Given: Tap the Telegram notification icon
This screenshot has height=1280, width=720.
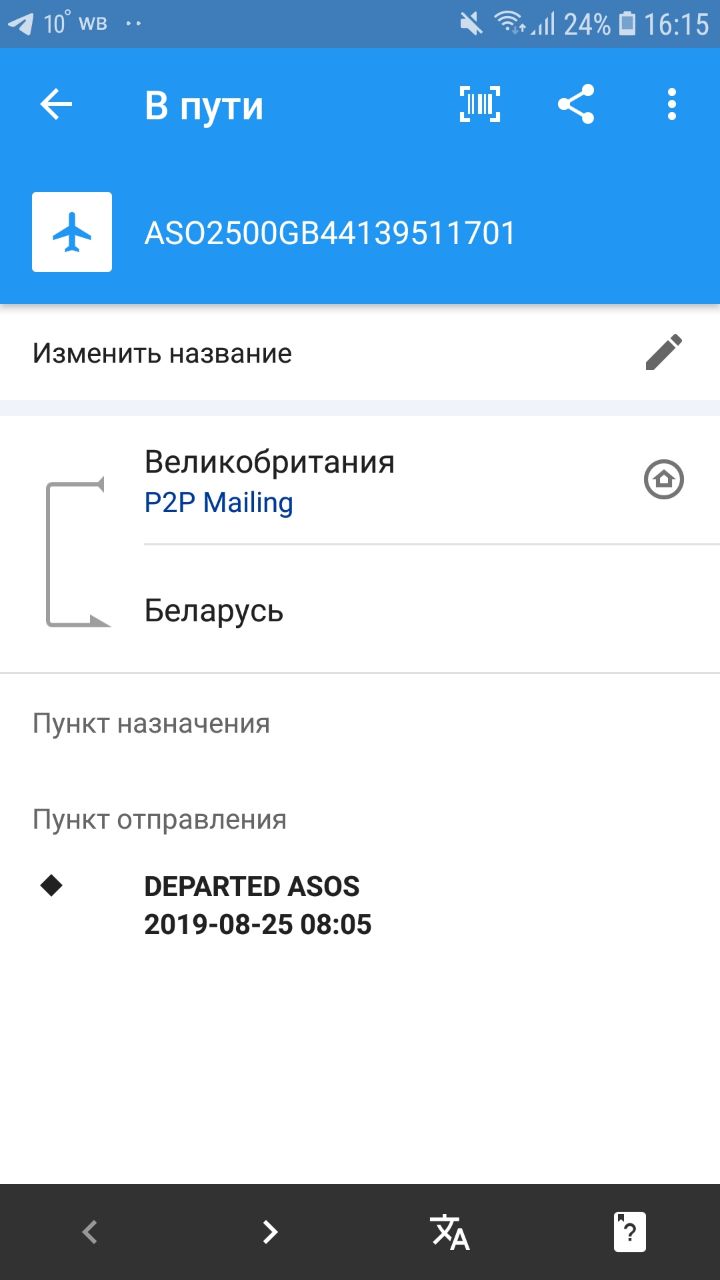Looking at the screenshot, I should 19,24.
